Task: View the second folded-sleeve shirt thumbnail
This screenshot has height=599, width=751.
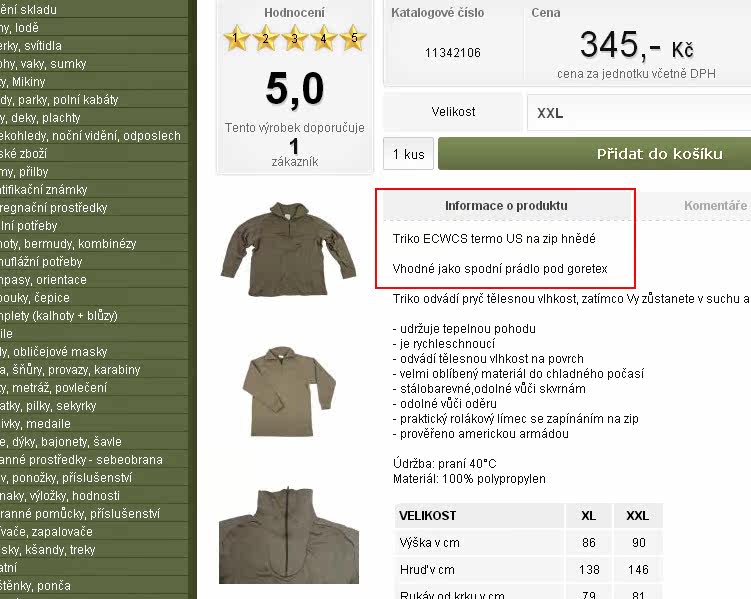Action: [289, 392]
